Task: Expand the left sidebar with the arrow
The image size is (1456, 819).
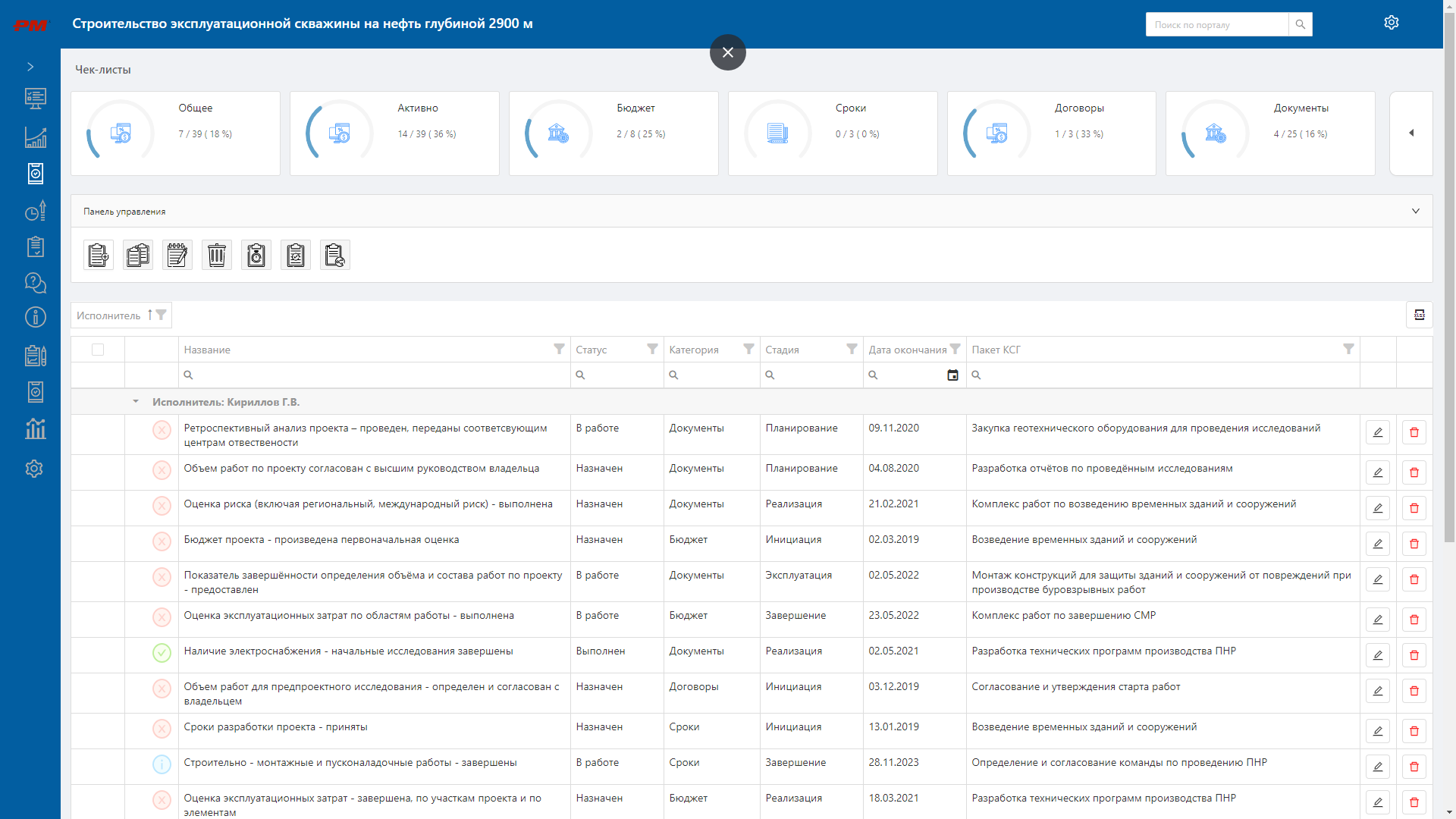Action: (30, 67)
